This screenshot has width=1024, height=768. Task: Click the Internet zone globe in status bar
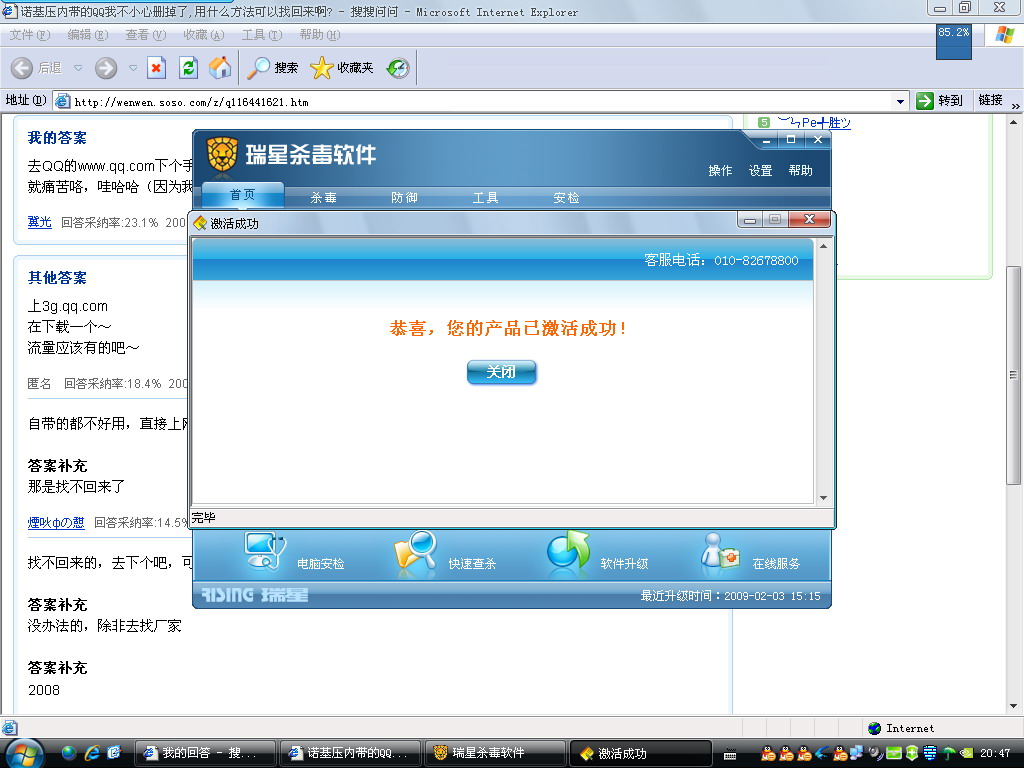tap(874, 728)
